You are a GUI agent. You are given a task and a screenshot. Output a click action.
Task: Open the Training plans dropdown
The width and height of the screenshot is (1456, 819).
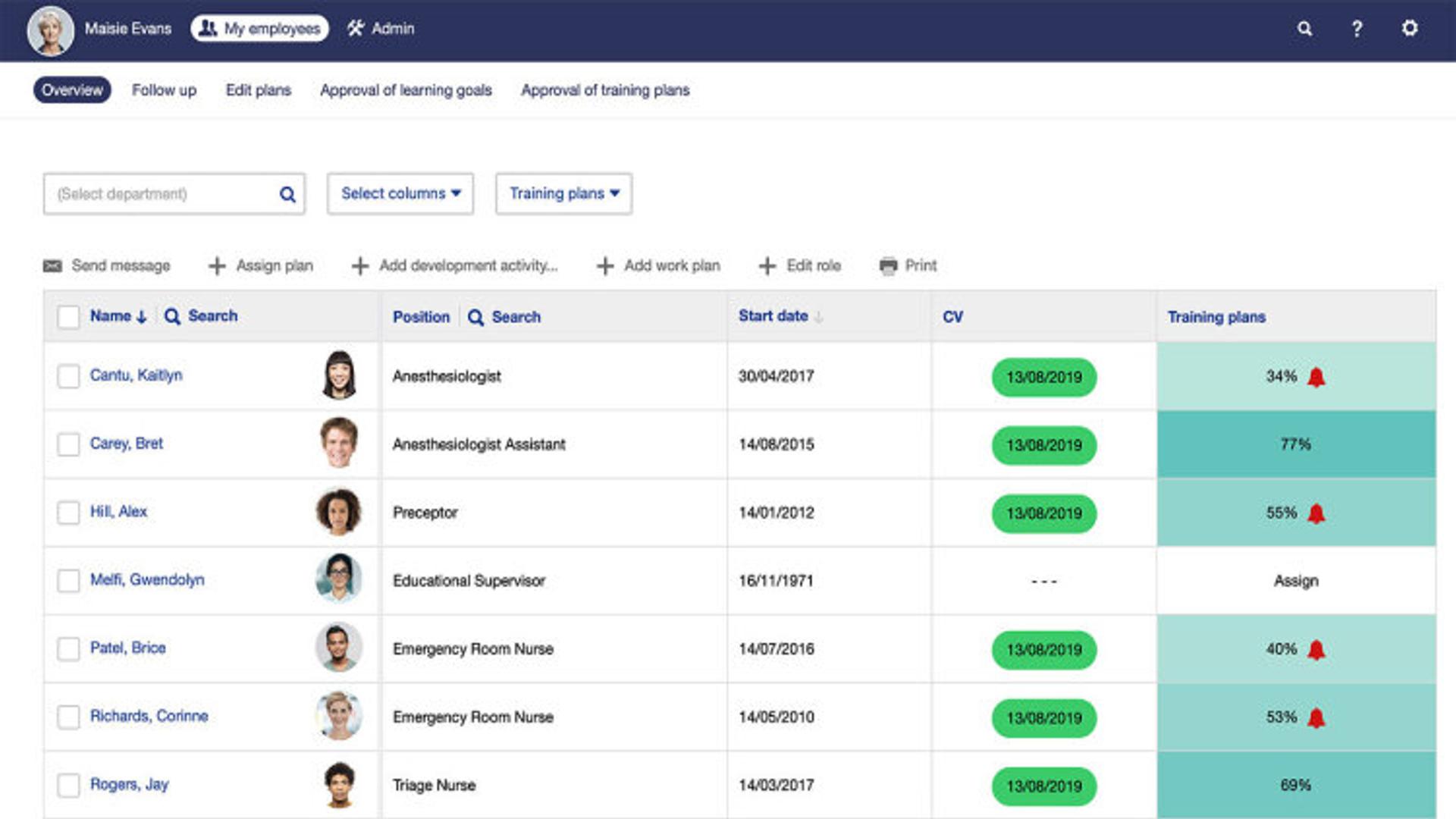(x=563, y=194)
